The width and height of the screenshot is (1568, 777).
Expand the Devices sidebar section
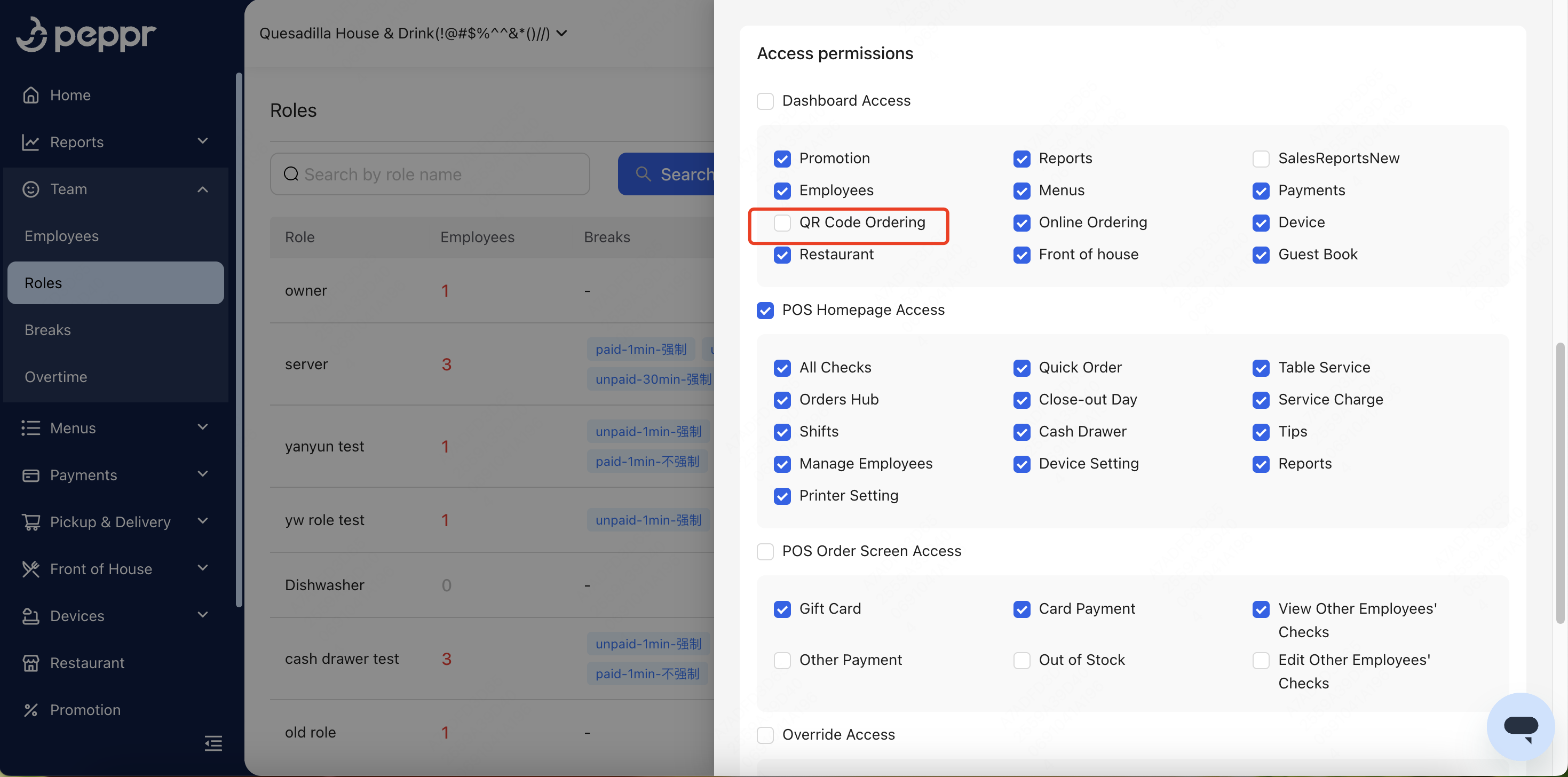coord(203,615)
